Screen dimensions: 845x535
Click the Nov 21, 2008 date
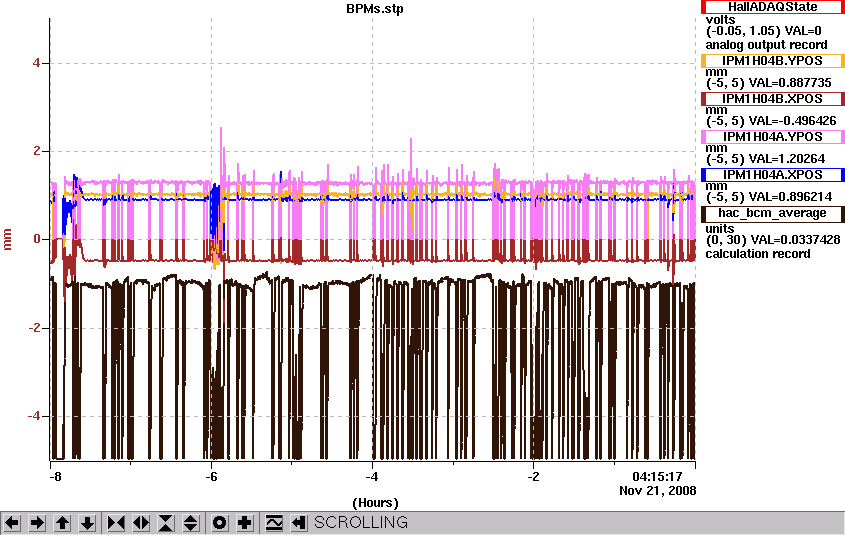(x=657, y=491)
